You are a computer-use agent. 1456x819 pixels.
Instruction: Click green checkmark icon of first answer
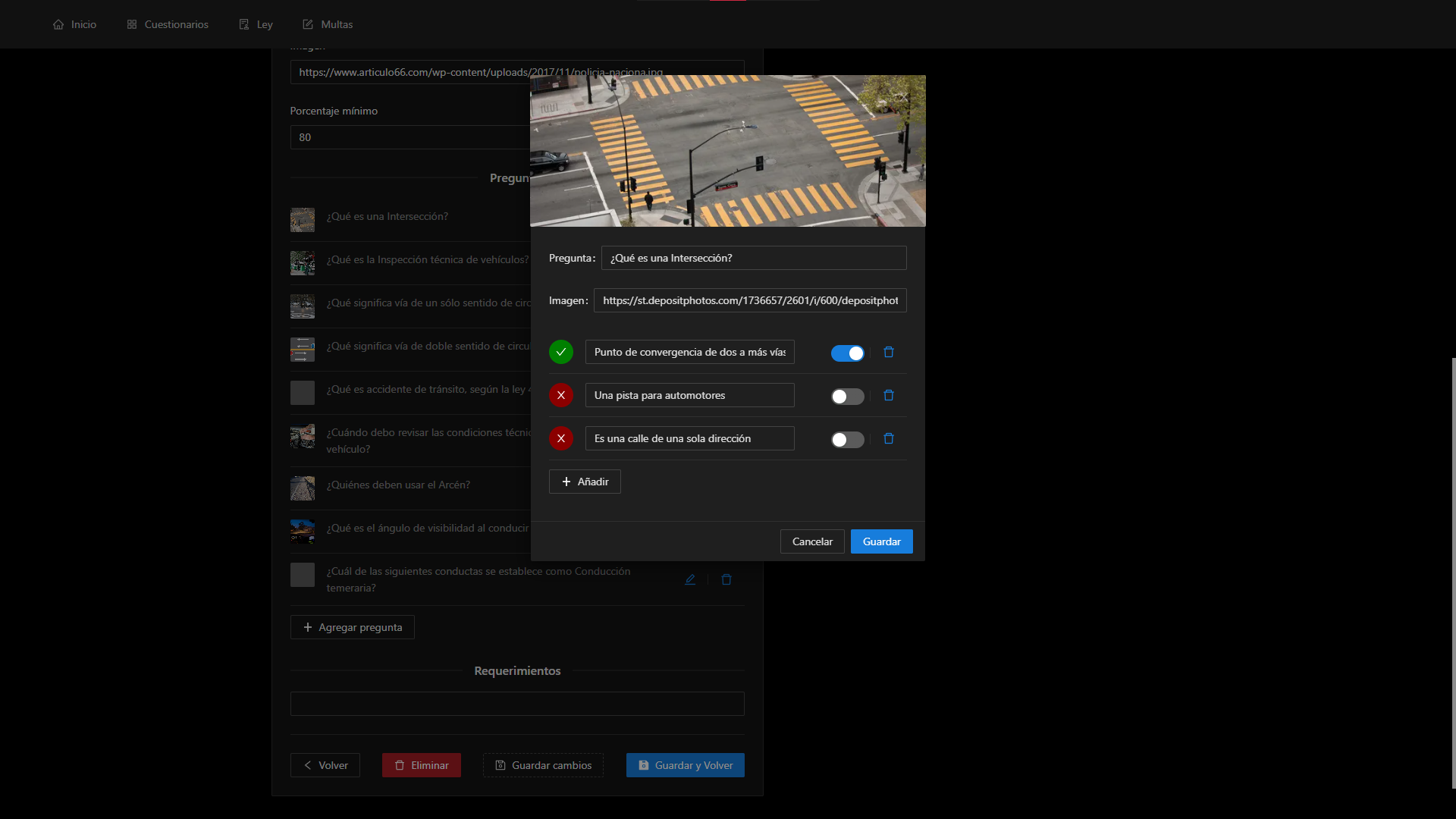point(561,352)
